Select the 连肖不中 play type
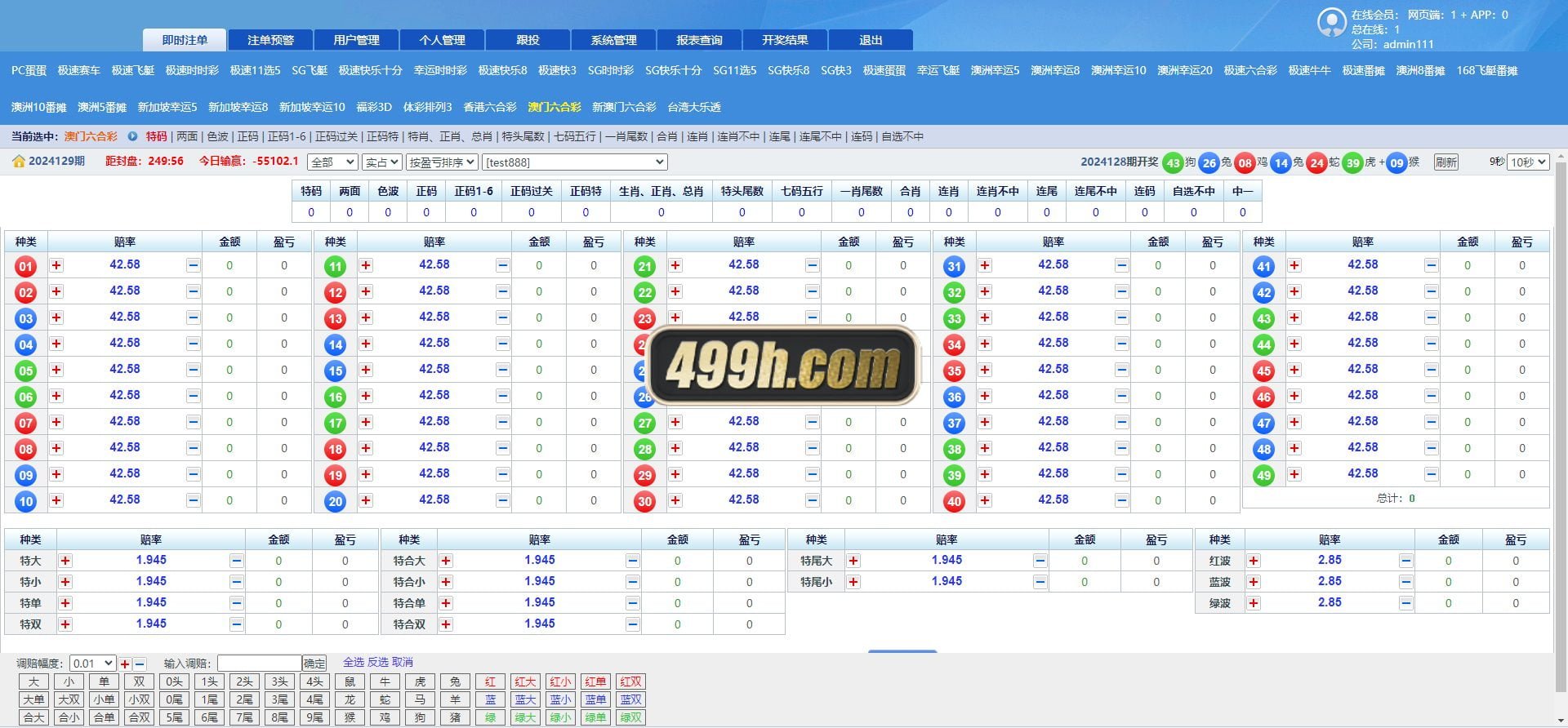Screen dimensions: 1568x728 tap(738, 136)
